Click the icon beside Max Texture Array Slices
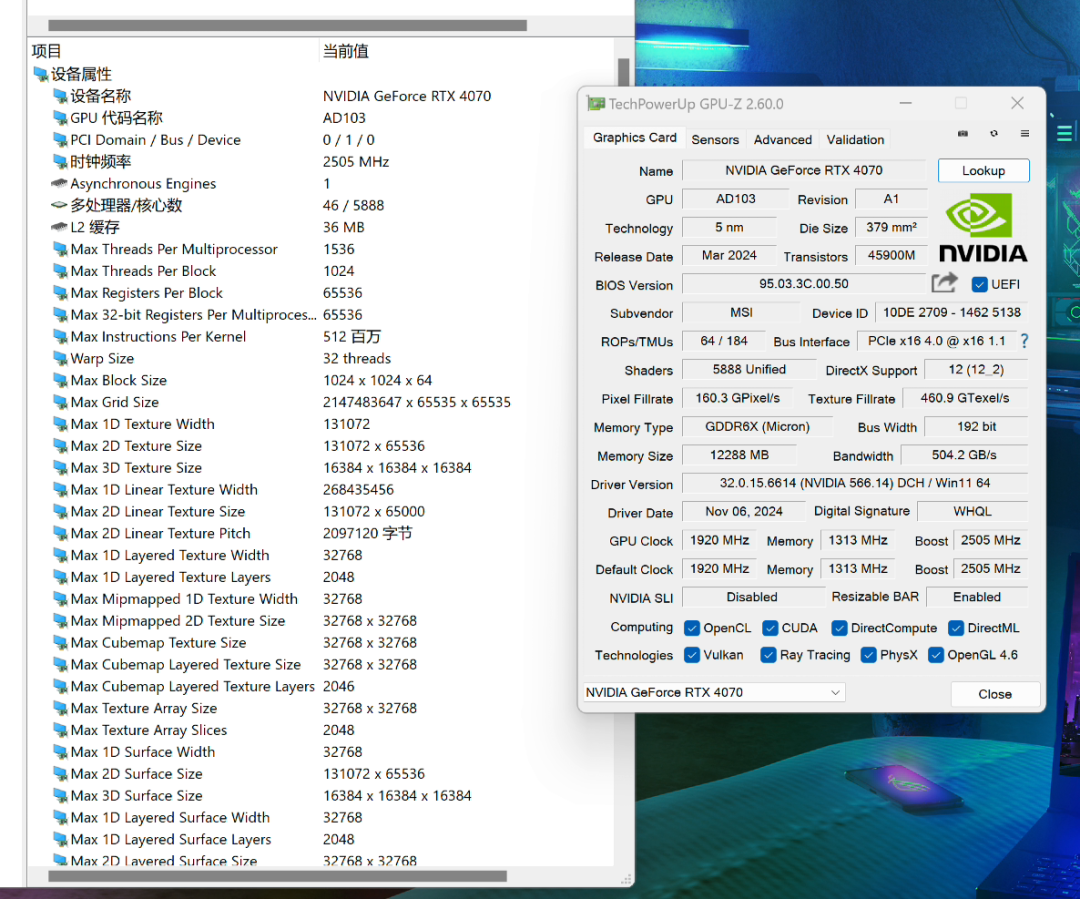Screen dimensions: 1080x899 tap(61, 730)
